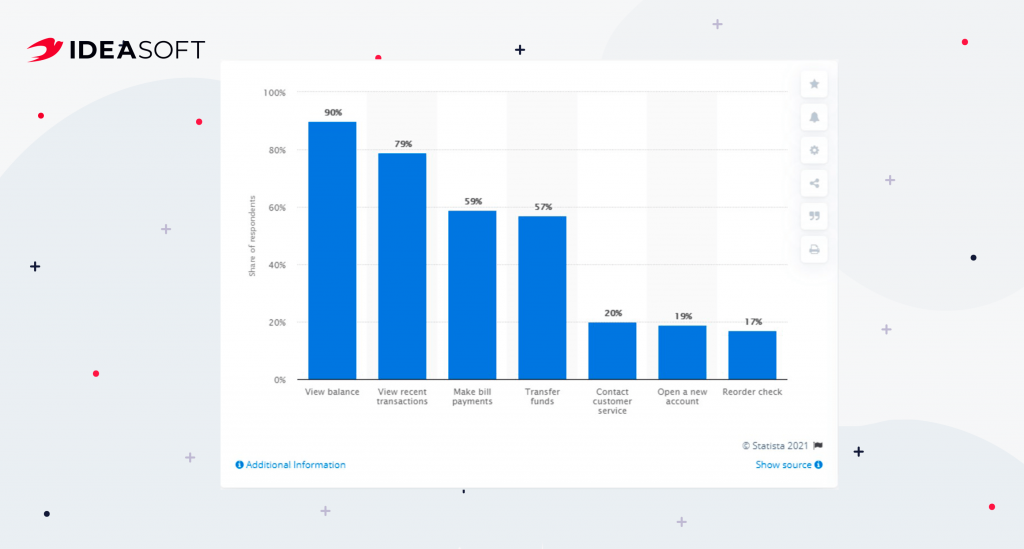This screenshot has width=1024, height=549.
Task: Click the View balance axis label
Action: [x=332, y=392]
